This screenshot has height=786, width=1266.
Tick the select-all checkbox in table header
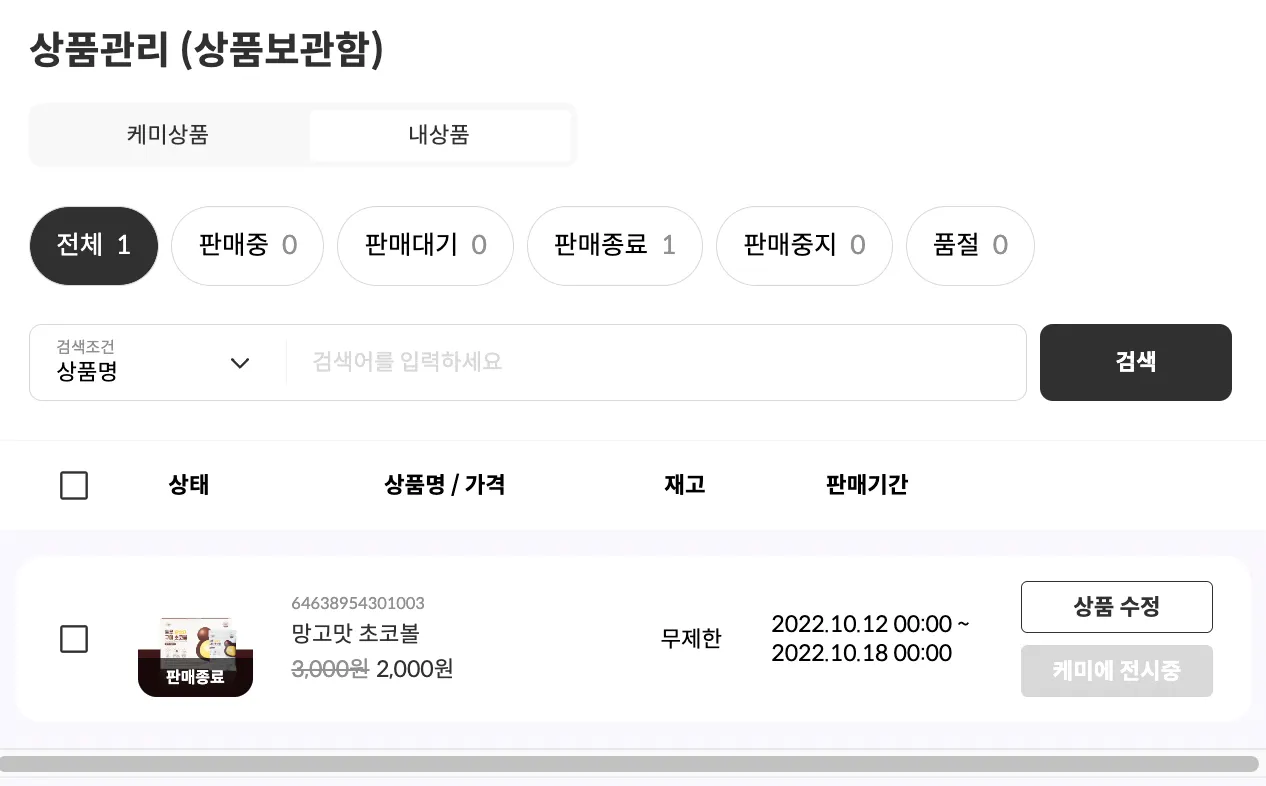[74, 486]
